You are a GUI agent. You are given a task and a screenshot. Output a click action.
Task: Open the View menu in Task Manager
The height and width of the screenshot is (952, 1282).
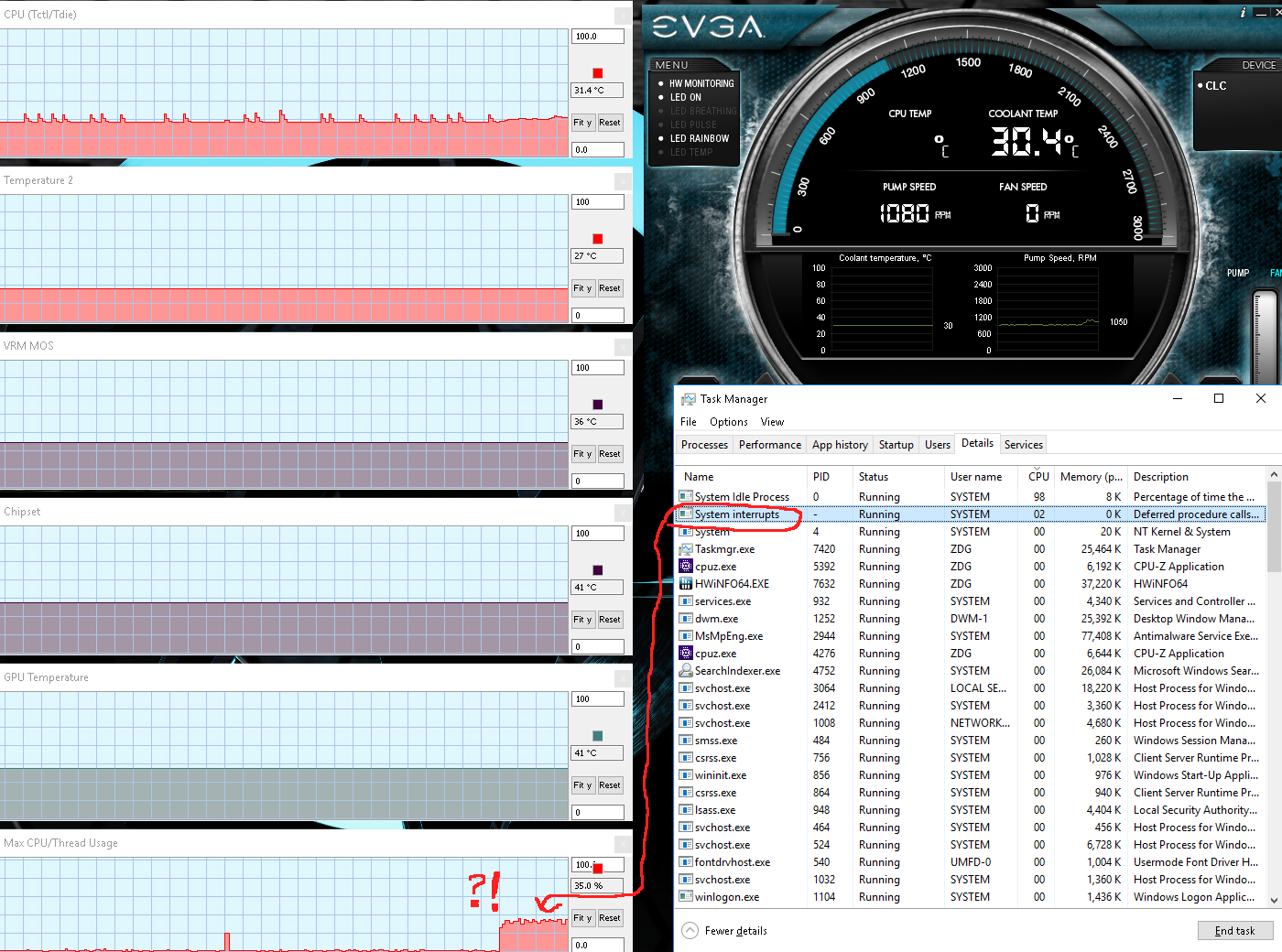pyautogui.click(x=772, y=422)
